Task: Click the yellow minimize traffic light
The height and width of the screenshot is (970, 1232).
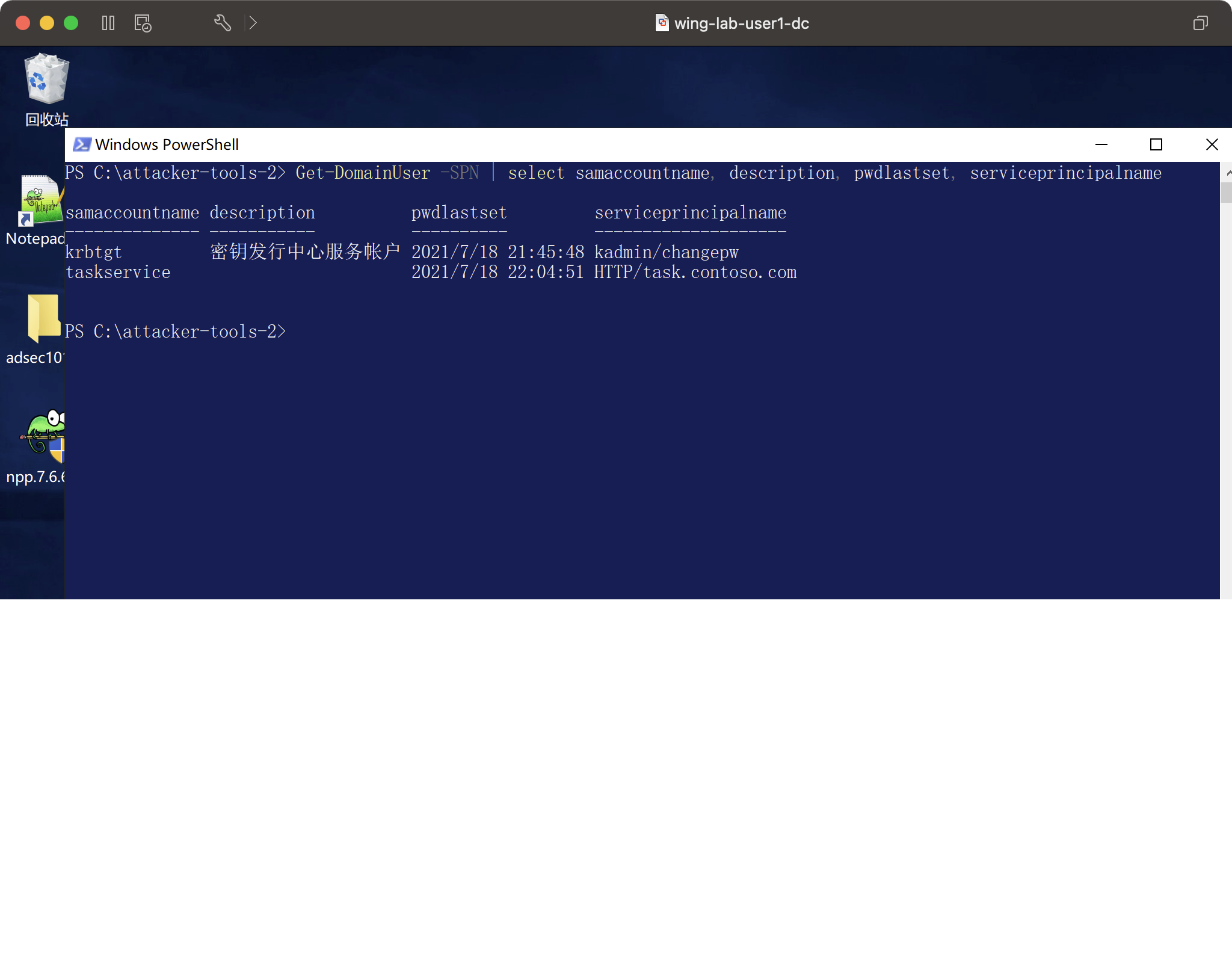Action: point(47,23)
